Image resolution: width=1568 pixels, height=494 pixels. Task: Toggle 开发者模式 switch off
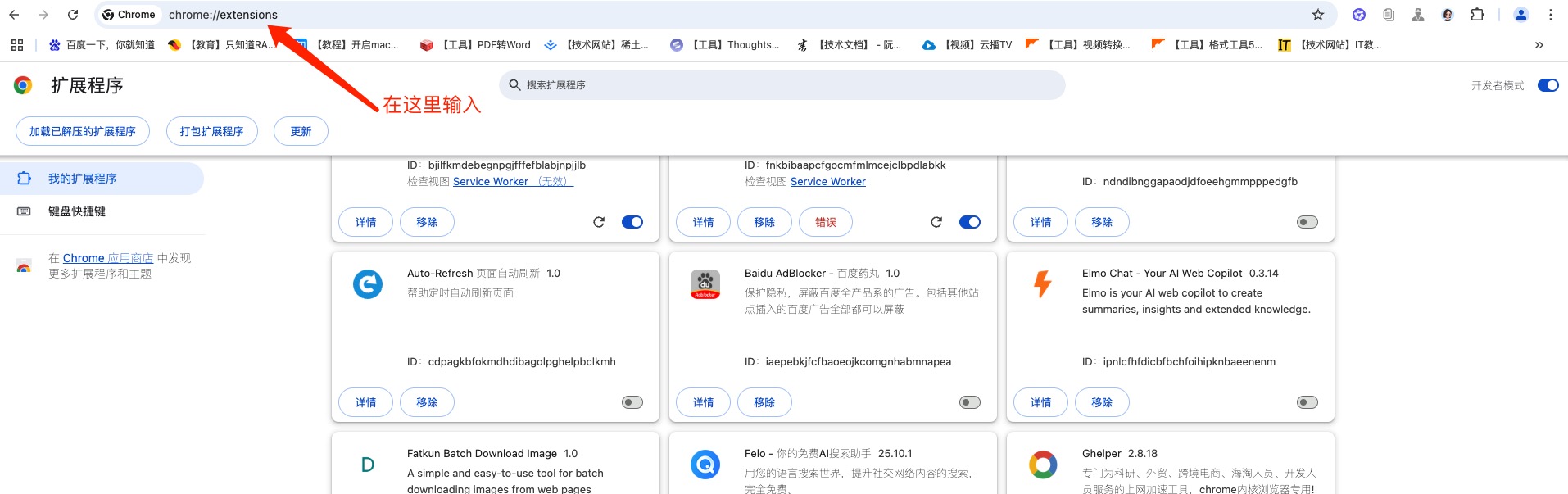(x=1548, y=85)
